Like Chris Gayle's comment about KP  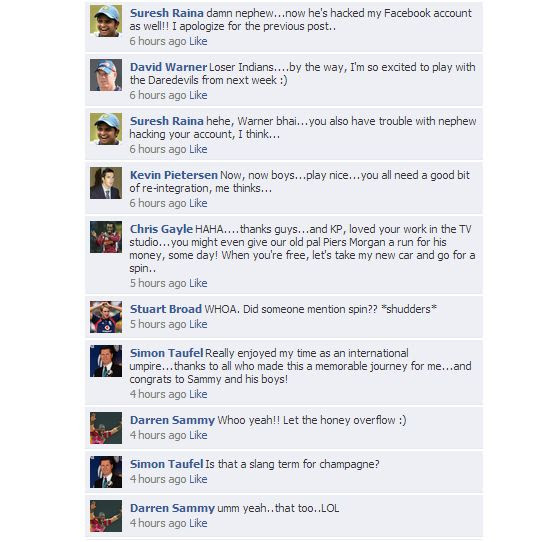coord(198,283)
